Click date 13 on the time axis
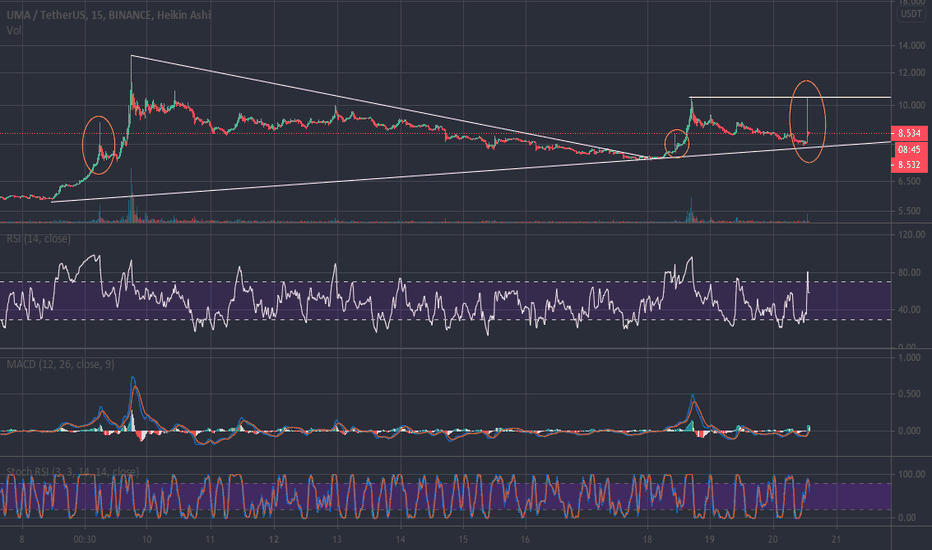Image resolution: width=932 pixels, height=550 pixels. click(x=337, y=539)
